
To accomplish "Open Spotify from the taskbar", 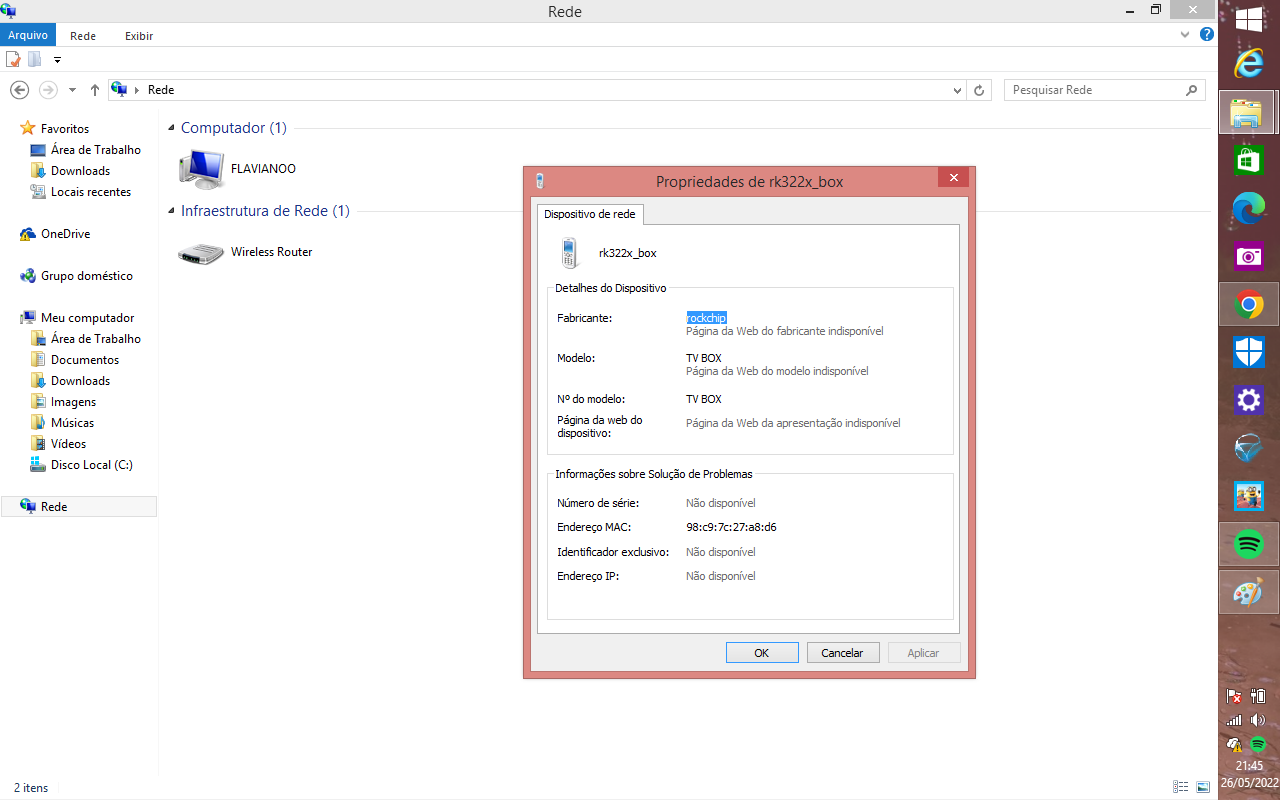I will pyautogui.click(x=1249, y=544).
